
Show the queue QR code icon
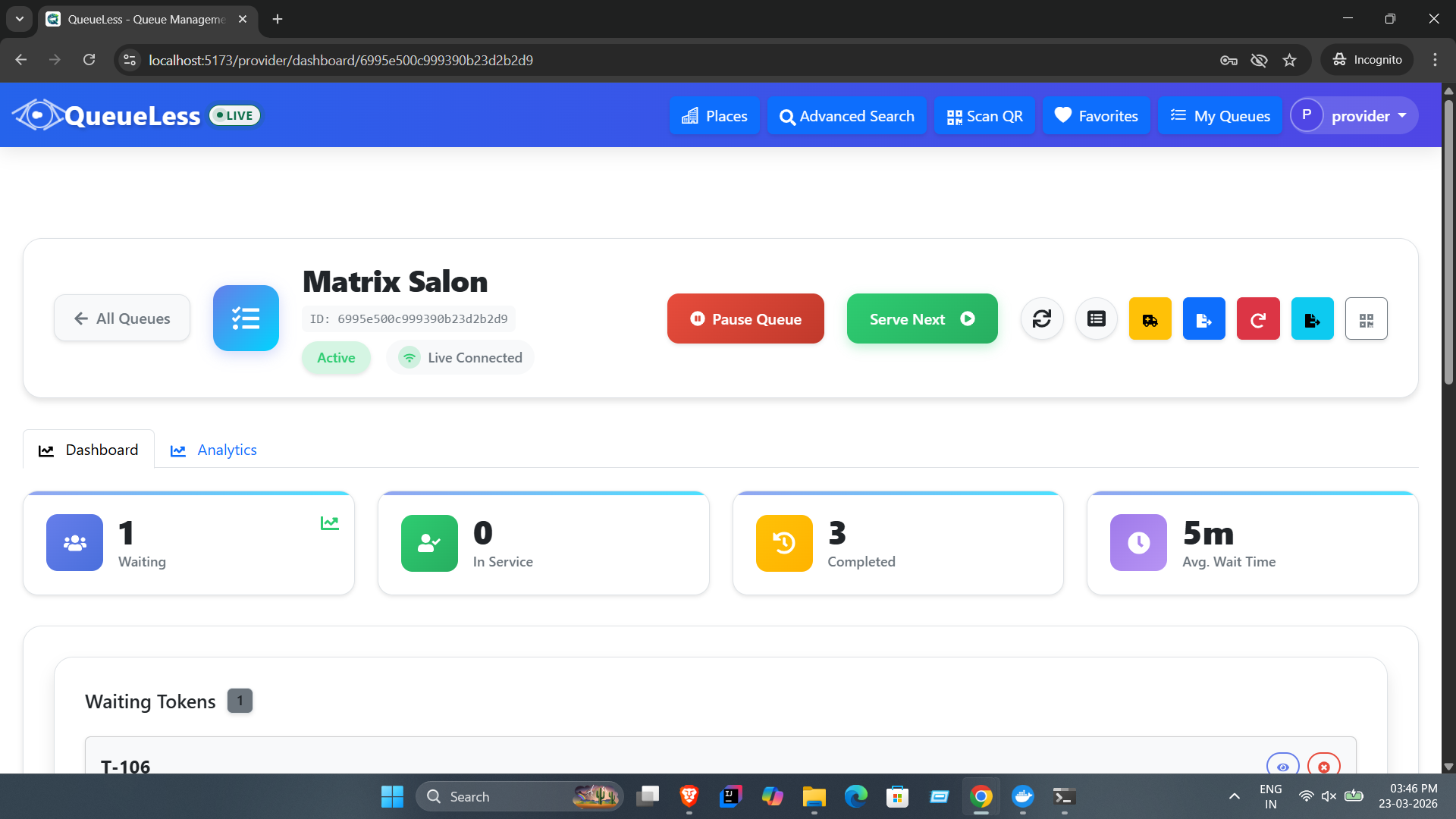pyautogui.click(x=1366, y=318)
